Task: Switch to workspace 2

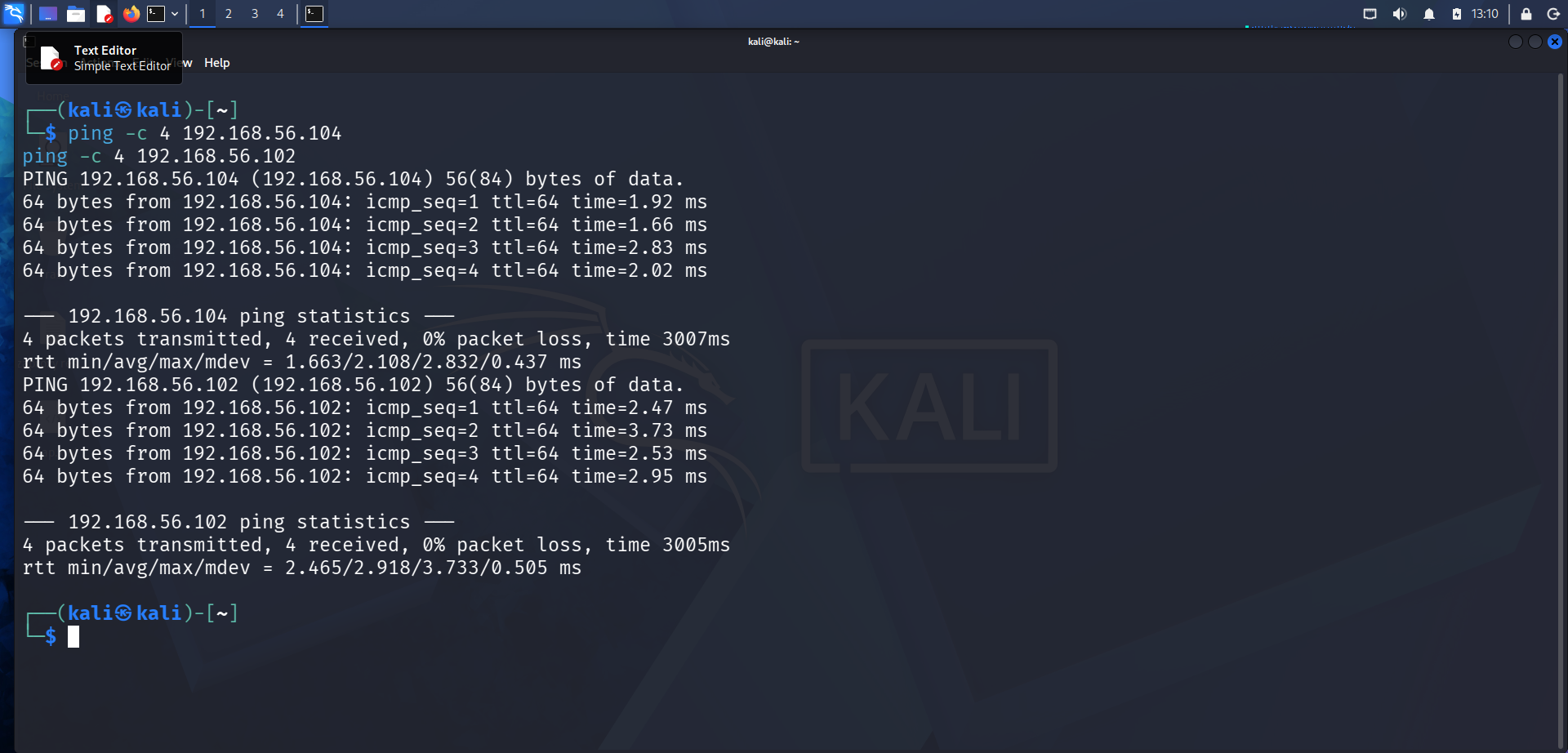Action: [229, 14]
